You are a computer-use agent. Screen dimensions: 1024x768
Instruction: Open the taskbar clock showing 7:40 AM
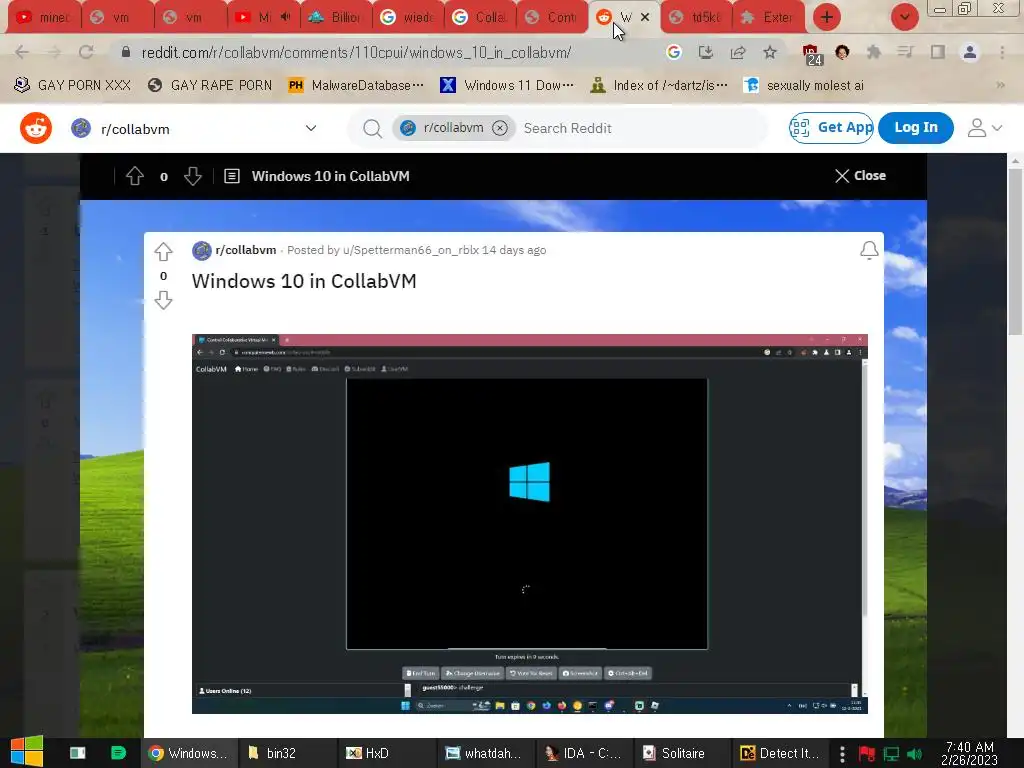[x=969, y=753]
